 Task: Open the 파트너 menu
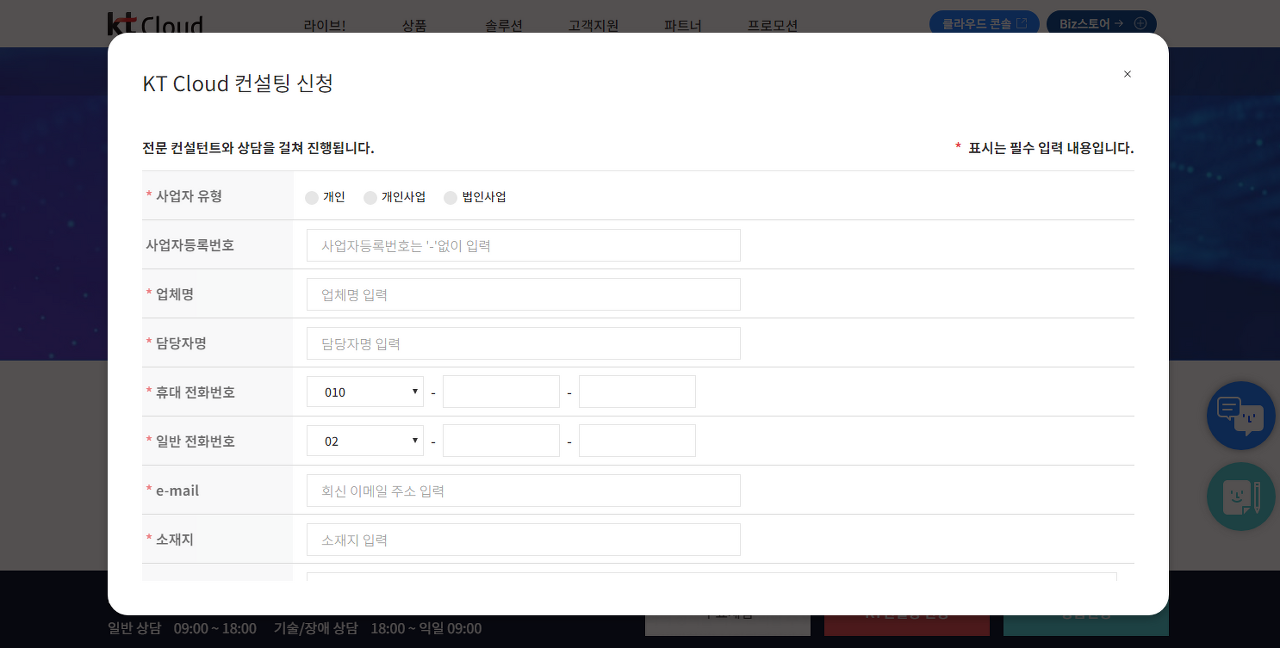click(683, 25)
